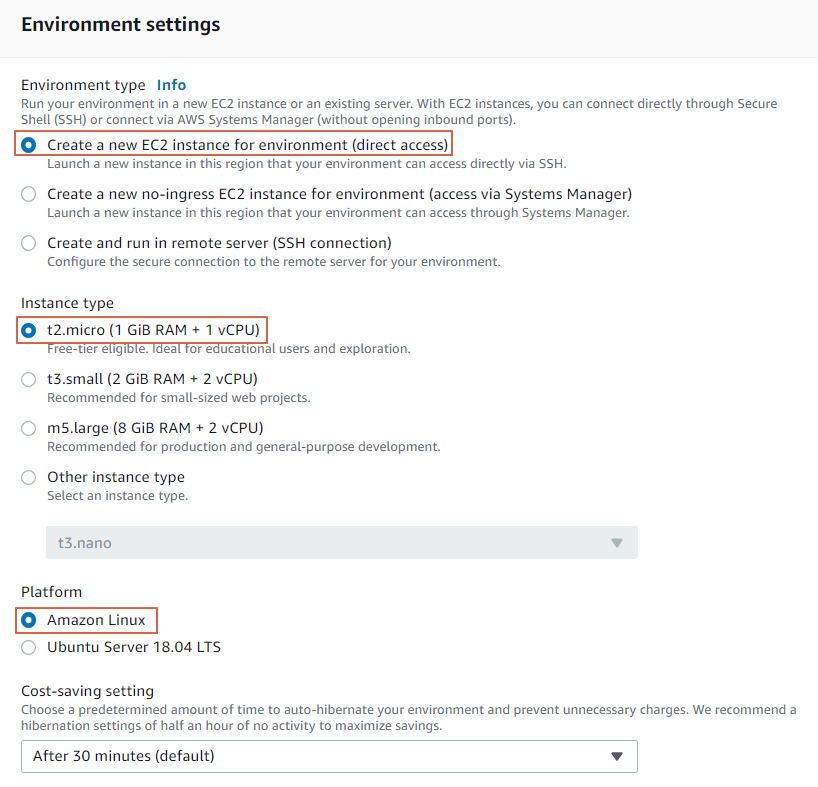Switch platform to Ubuntu Server 18.04 LTS

tap(29, 647)
